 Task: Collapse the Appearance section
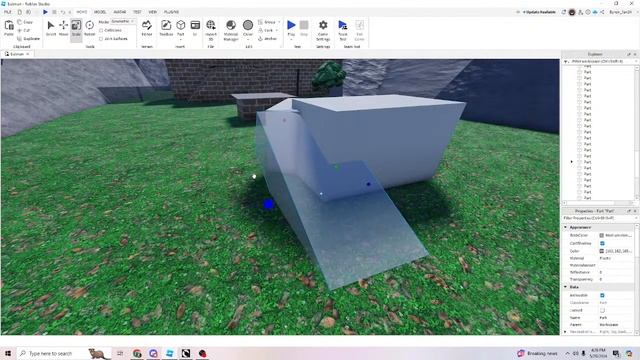point(566,227)
